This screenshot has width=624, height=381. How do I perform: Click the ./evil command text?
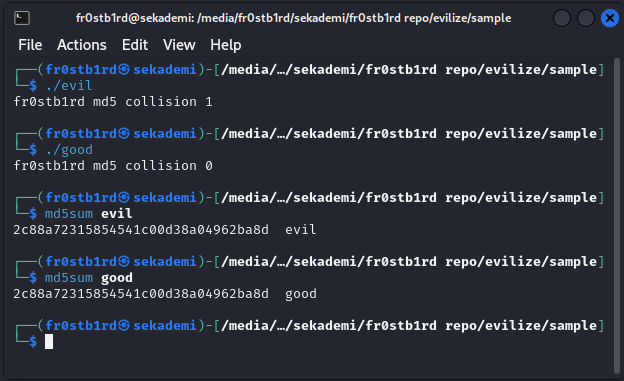tap(69, 86)
